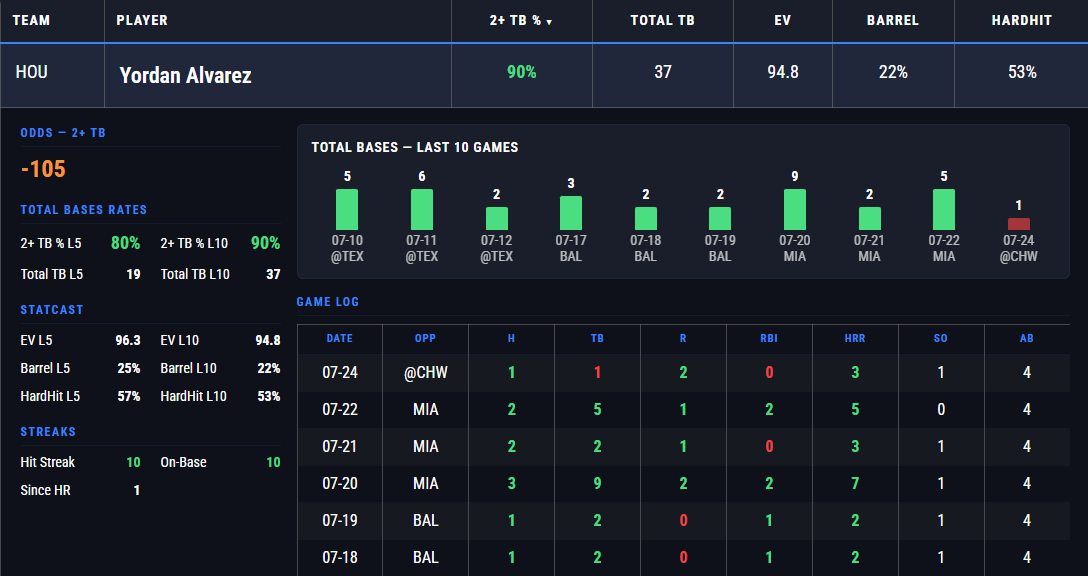Click the ODDS — 2+ TB section heading

click(63, 133)
